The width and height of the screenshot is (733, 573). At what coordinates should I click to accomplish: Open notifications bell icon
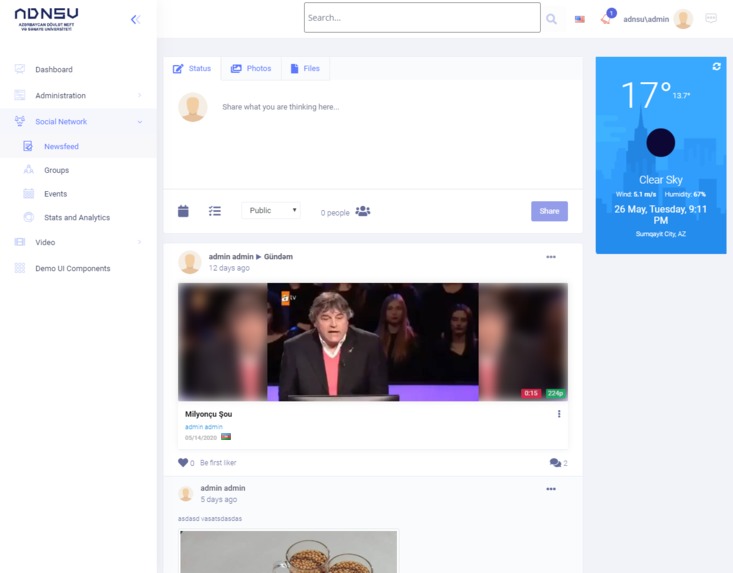point(606,20)
